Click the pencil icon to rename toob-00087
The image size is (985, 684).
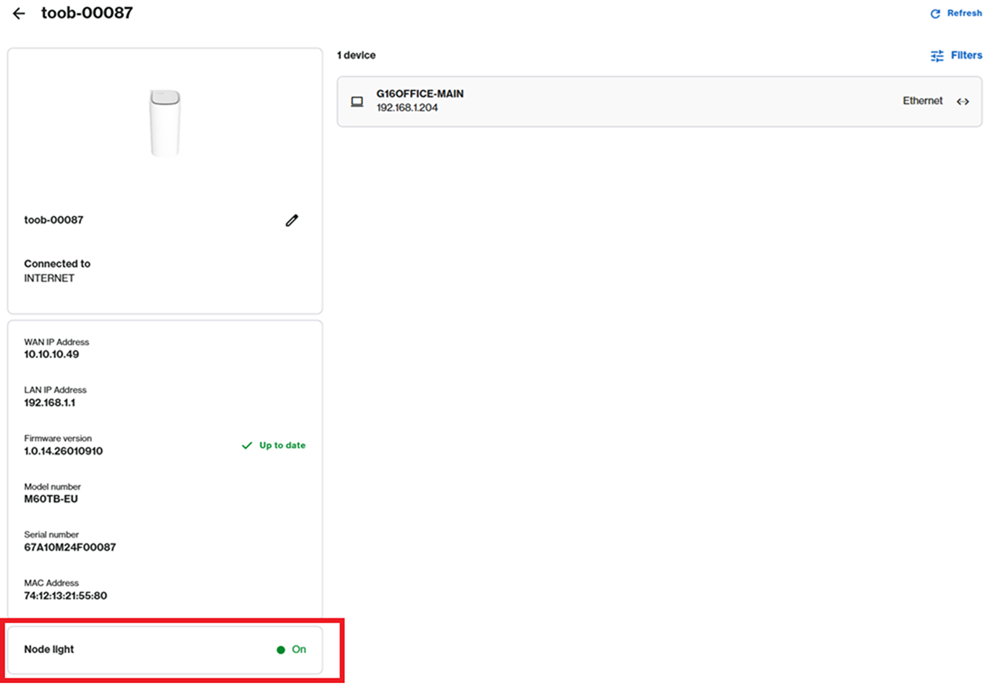(x=291, y=220)
